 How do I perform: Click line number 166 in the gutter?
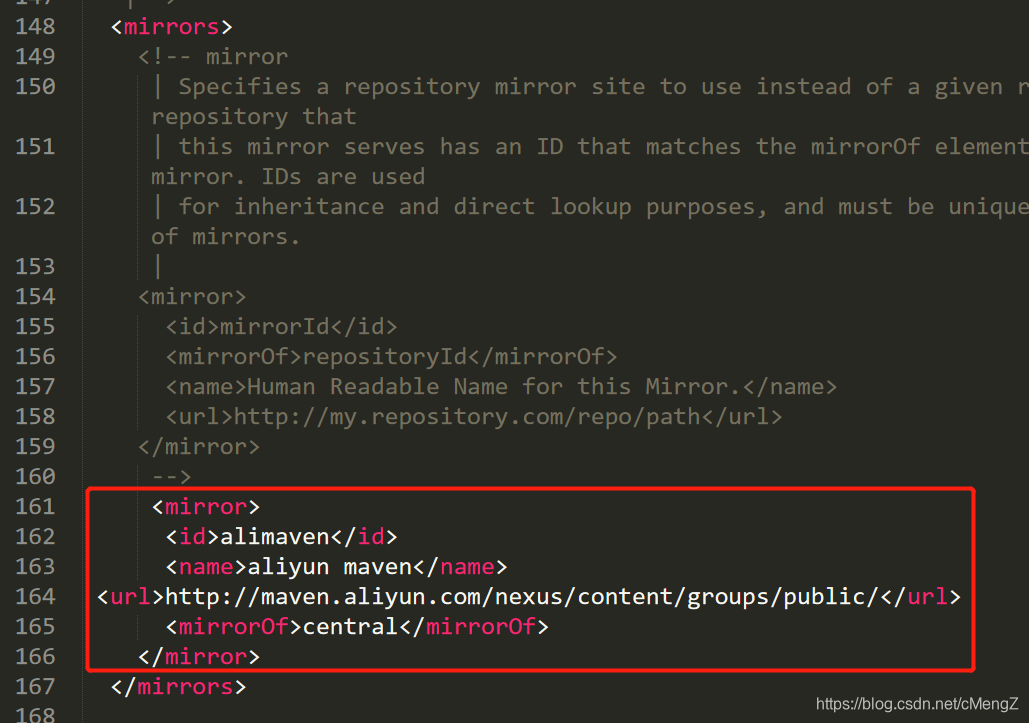click(35, 656)
